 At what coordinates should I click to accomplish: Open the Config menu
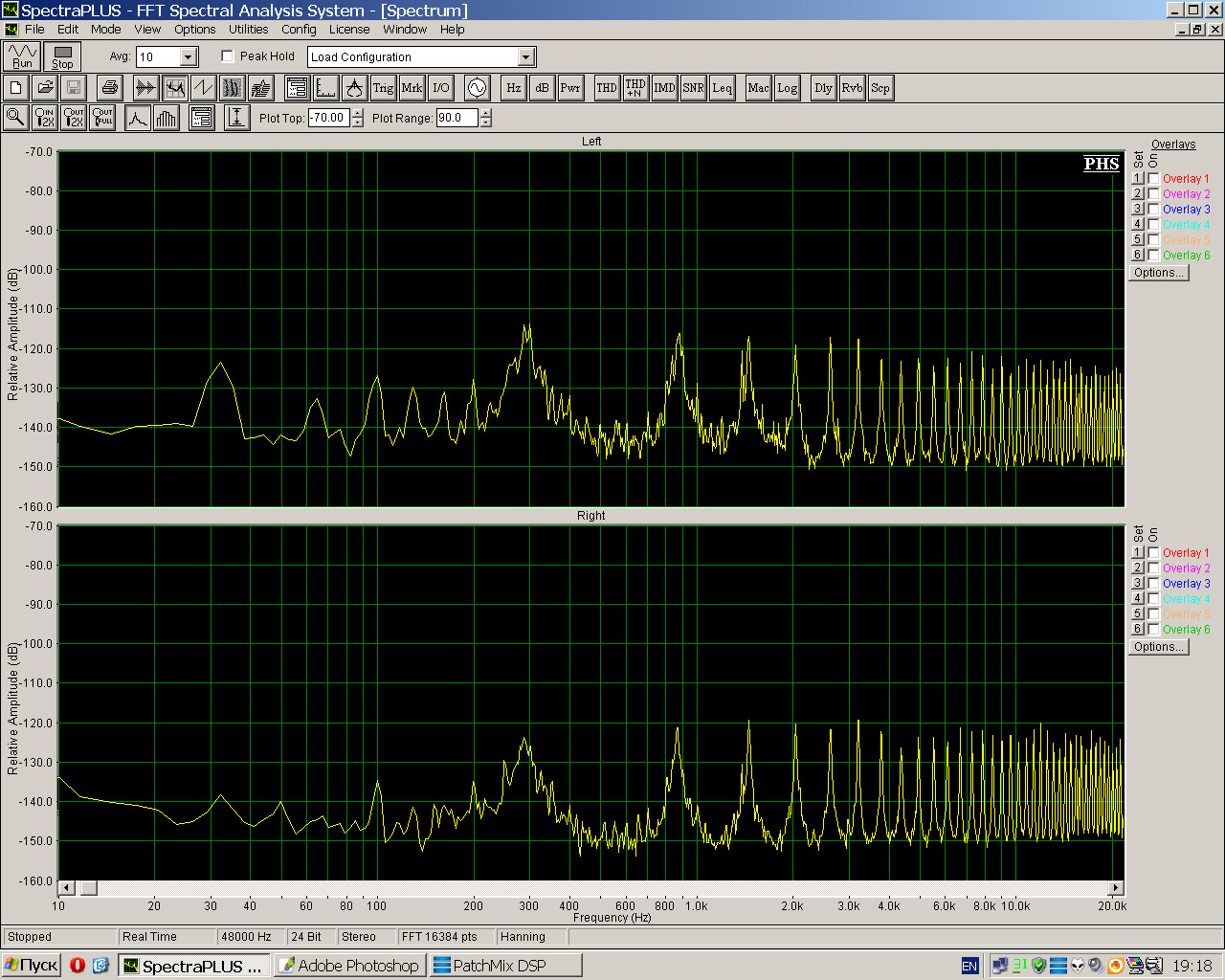(x=299, y=30)
